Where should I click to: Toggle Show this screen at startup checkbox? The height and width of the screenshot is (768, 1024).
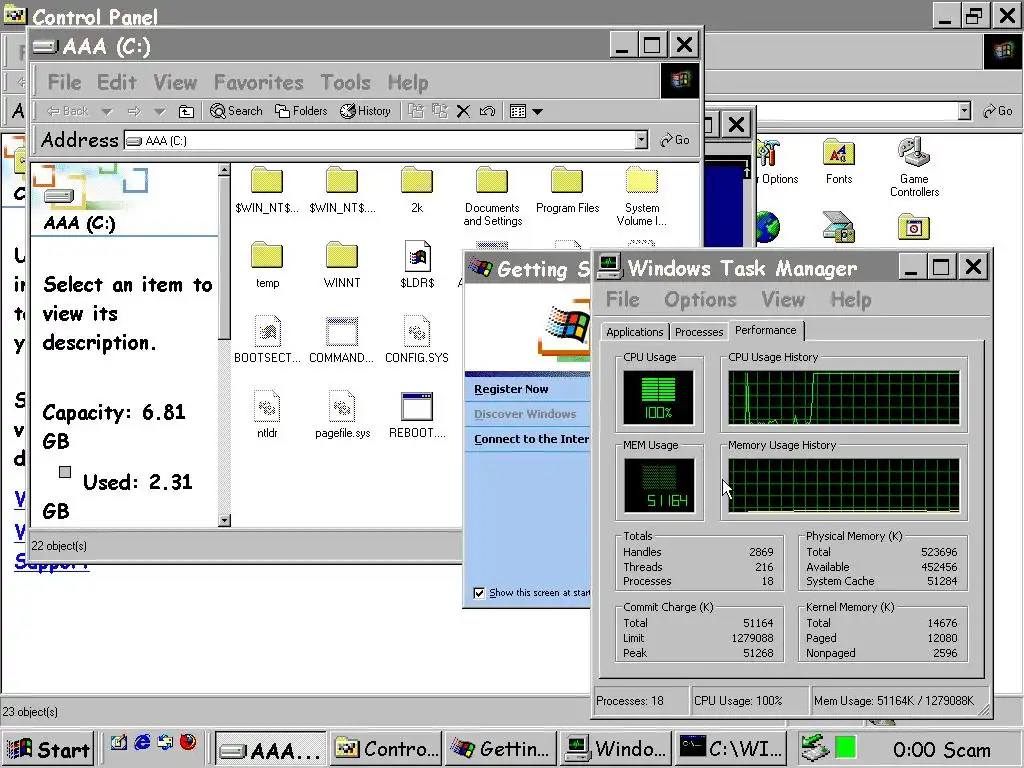(x=479, y=593)
